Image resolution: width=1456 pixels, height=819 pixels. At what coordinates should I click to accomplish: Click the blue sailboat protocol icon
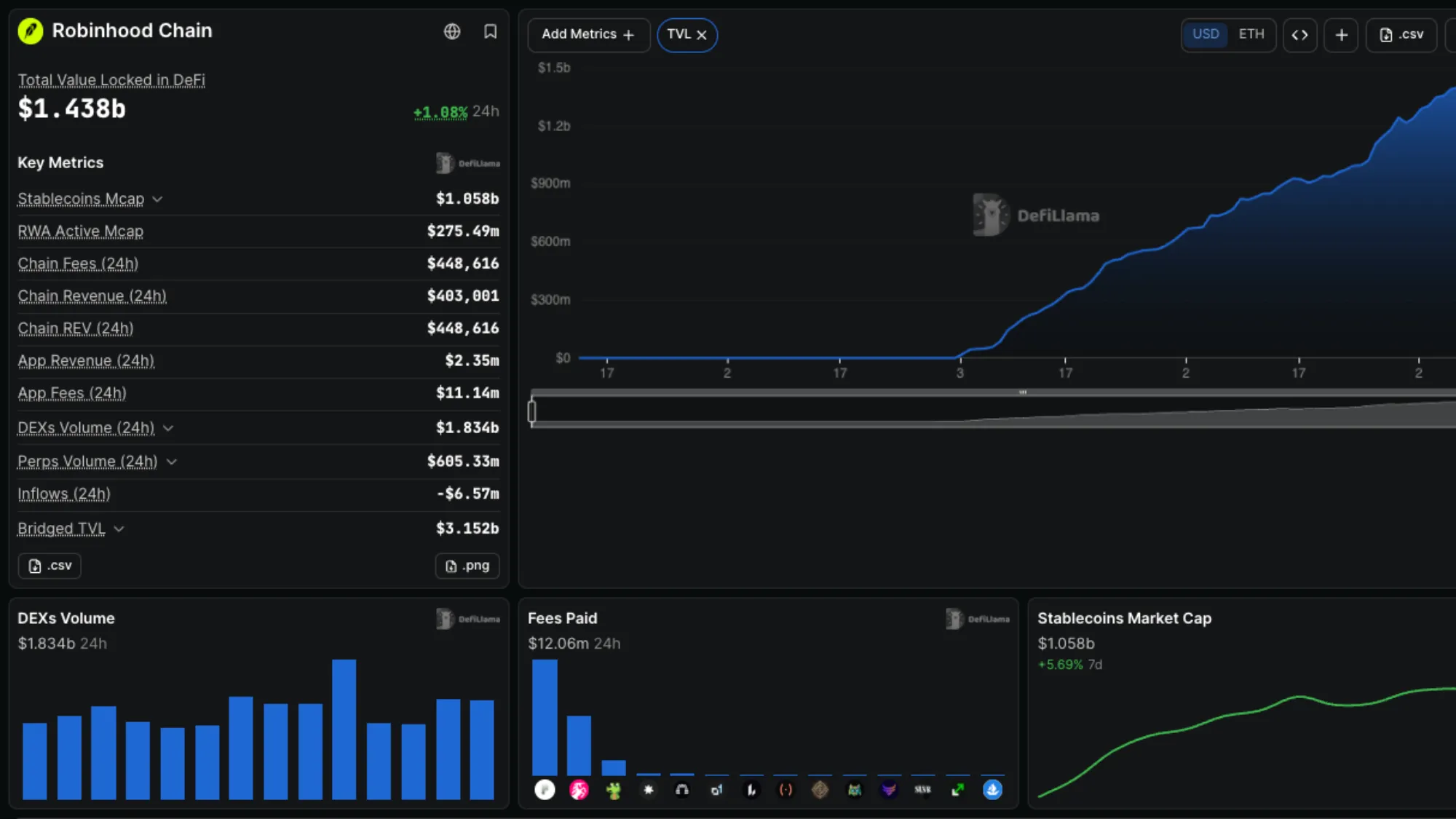point(992,790)
